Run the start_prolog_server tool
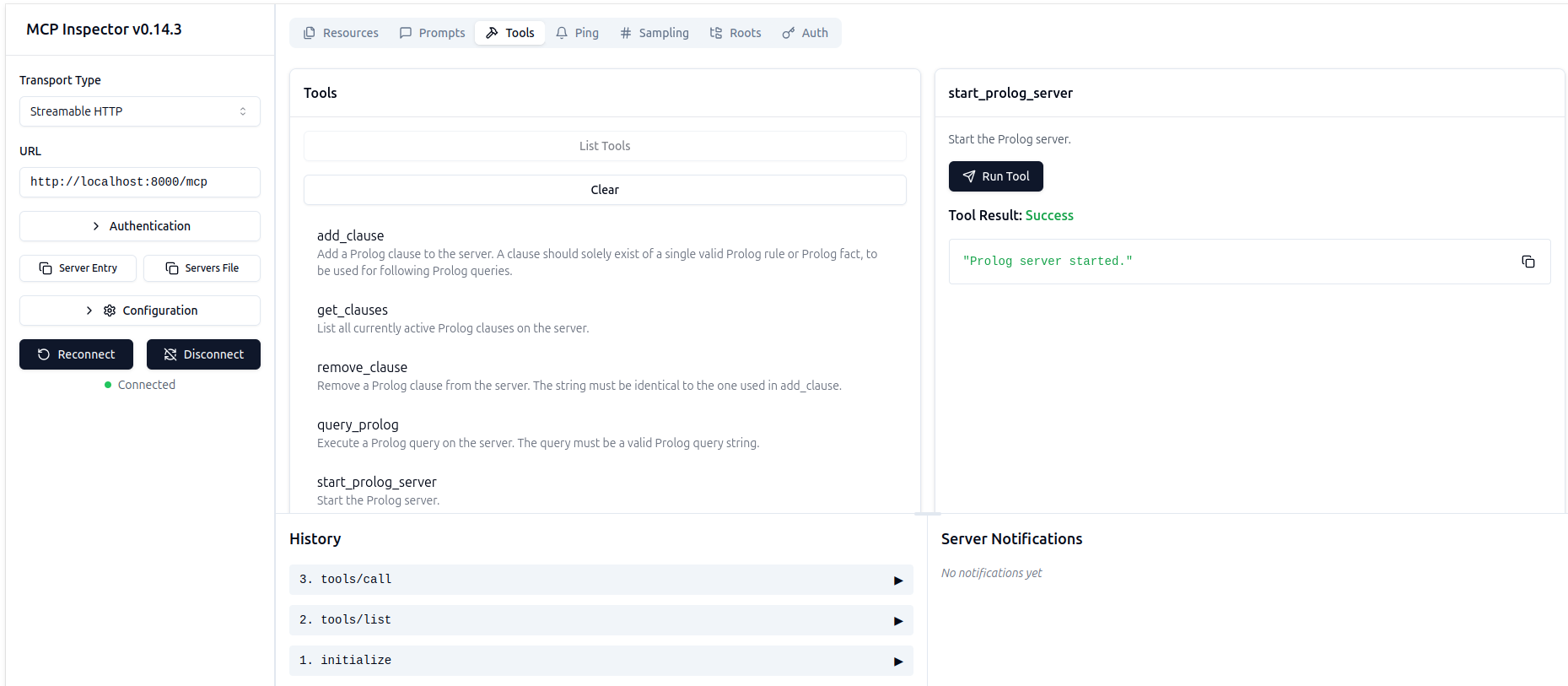This screenshot has height=686, width=1568. coord(995,176)
